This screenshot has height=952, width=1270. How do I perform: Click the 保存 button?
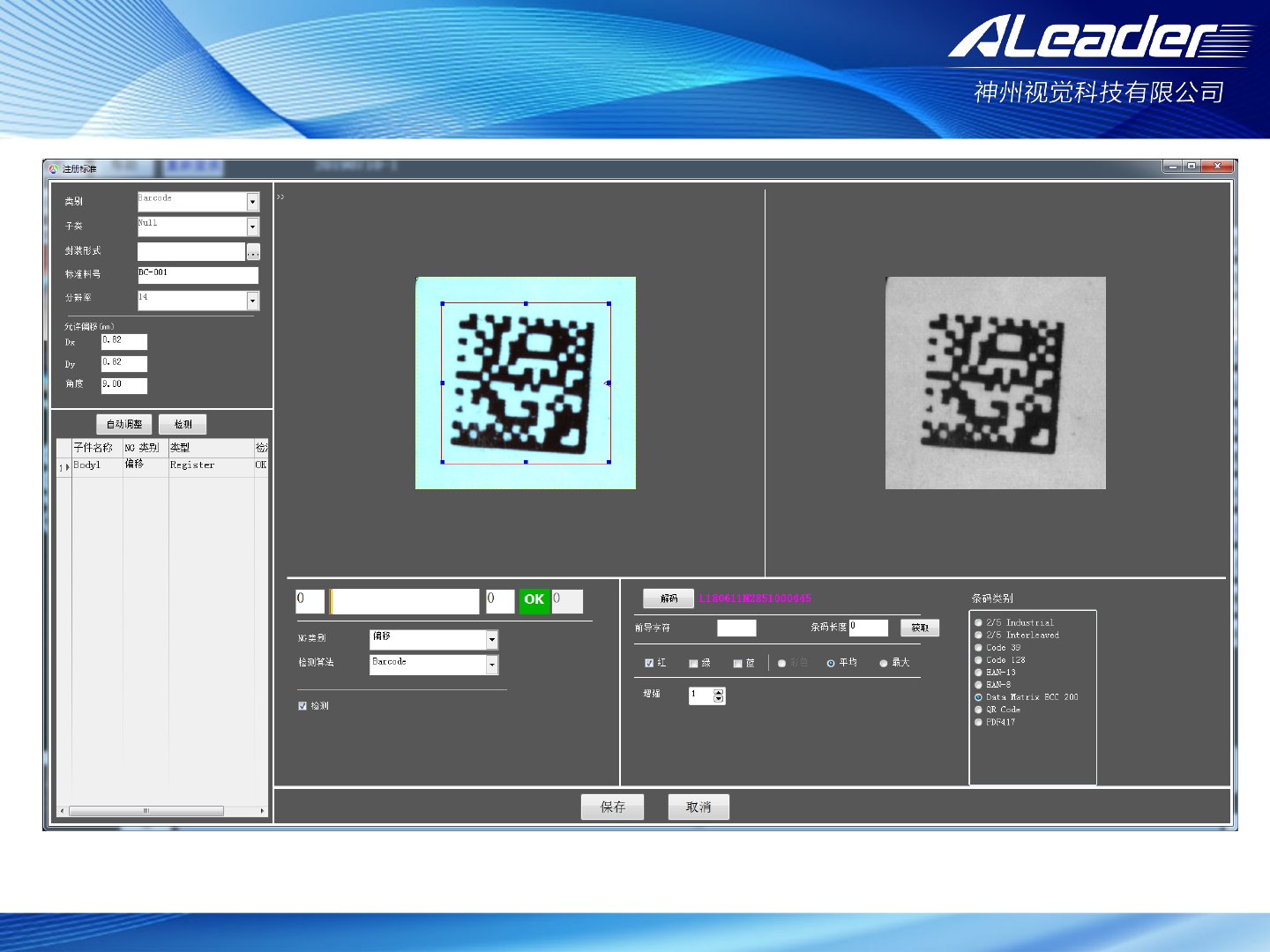pyautogui.click(x=613, y=807)
